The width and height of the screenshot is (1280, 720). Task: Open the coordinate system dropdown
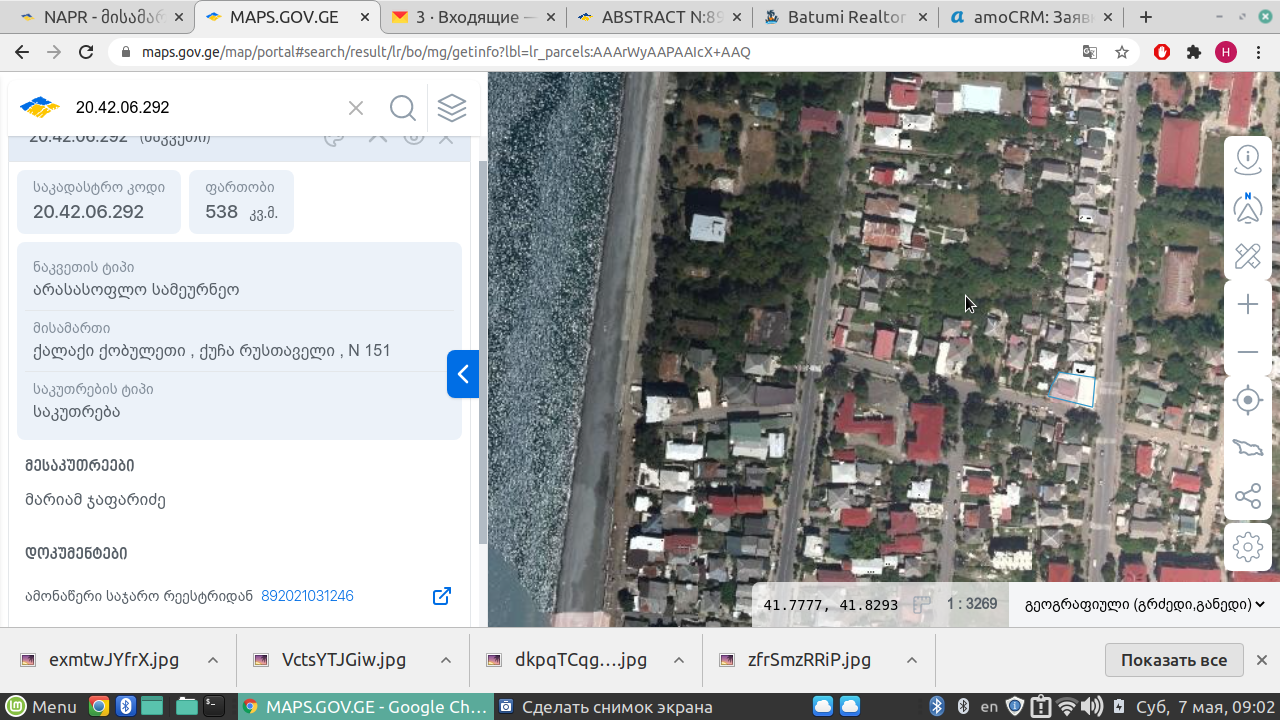1145,604
